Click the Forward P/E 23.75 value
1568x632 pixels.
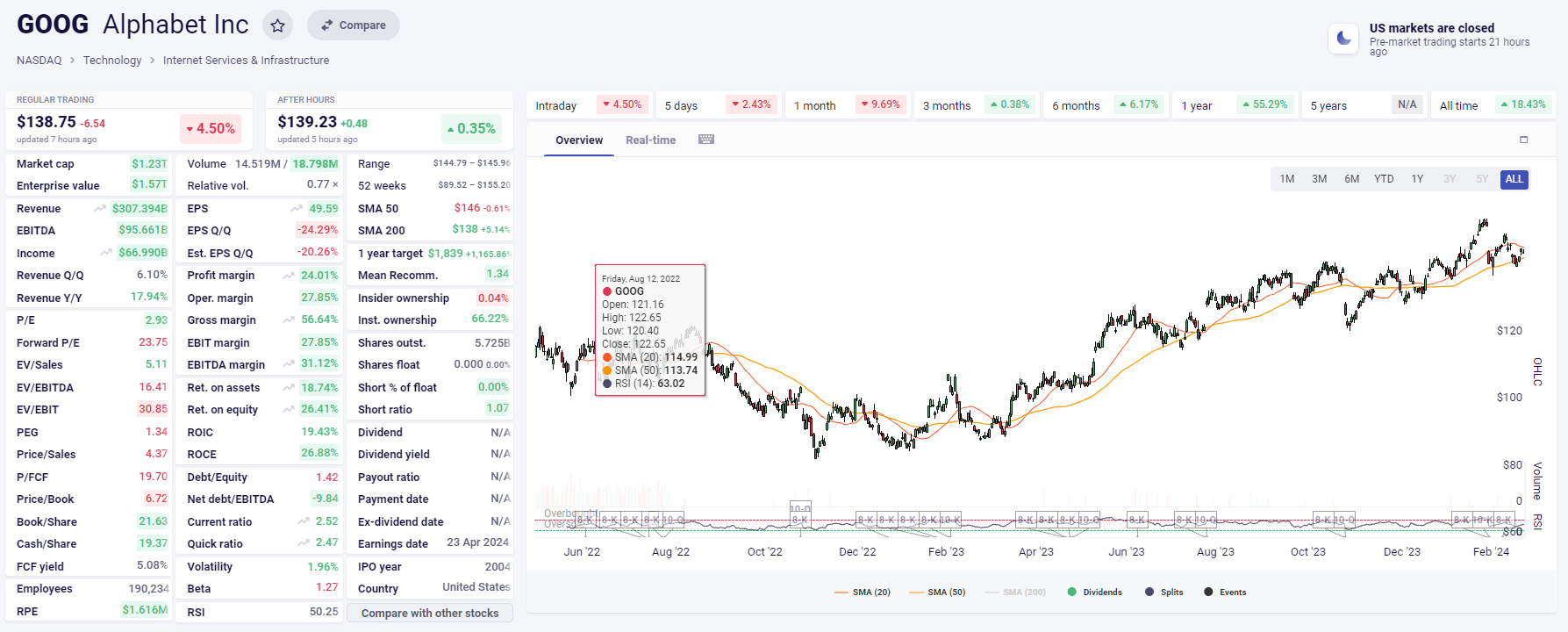[x=153, y=342]
